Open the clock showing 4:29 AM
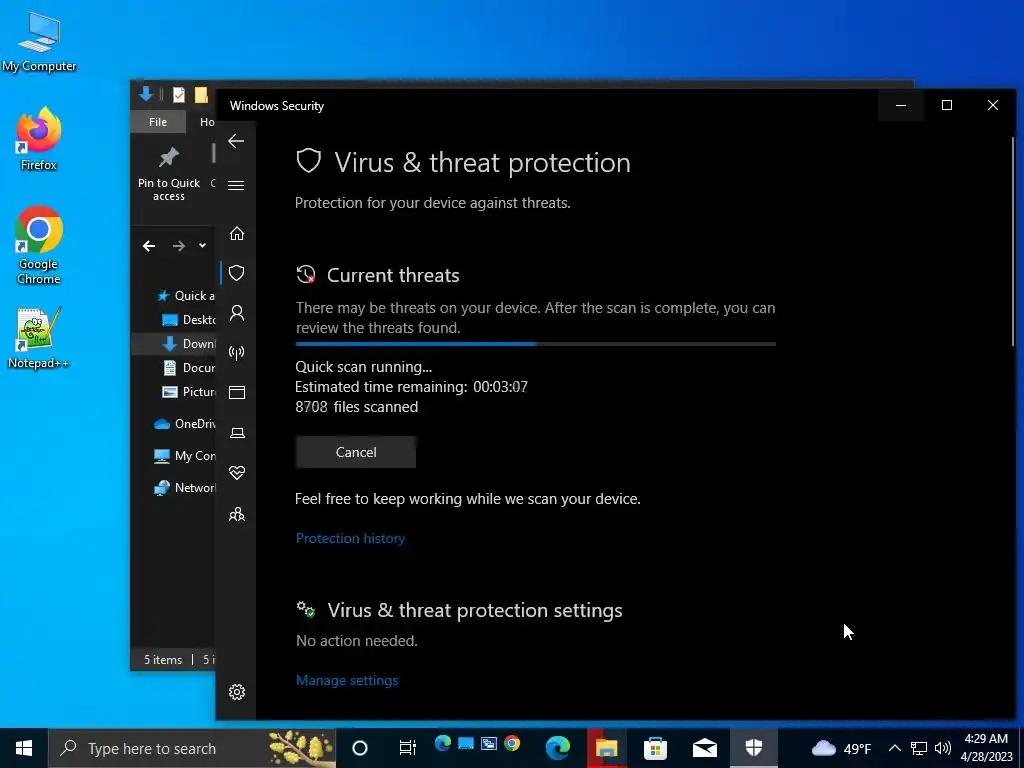The width and height of the screenshot is (1024, 768). 986,748
